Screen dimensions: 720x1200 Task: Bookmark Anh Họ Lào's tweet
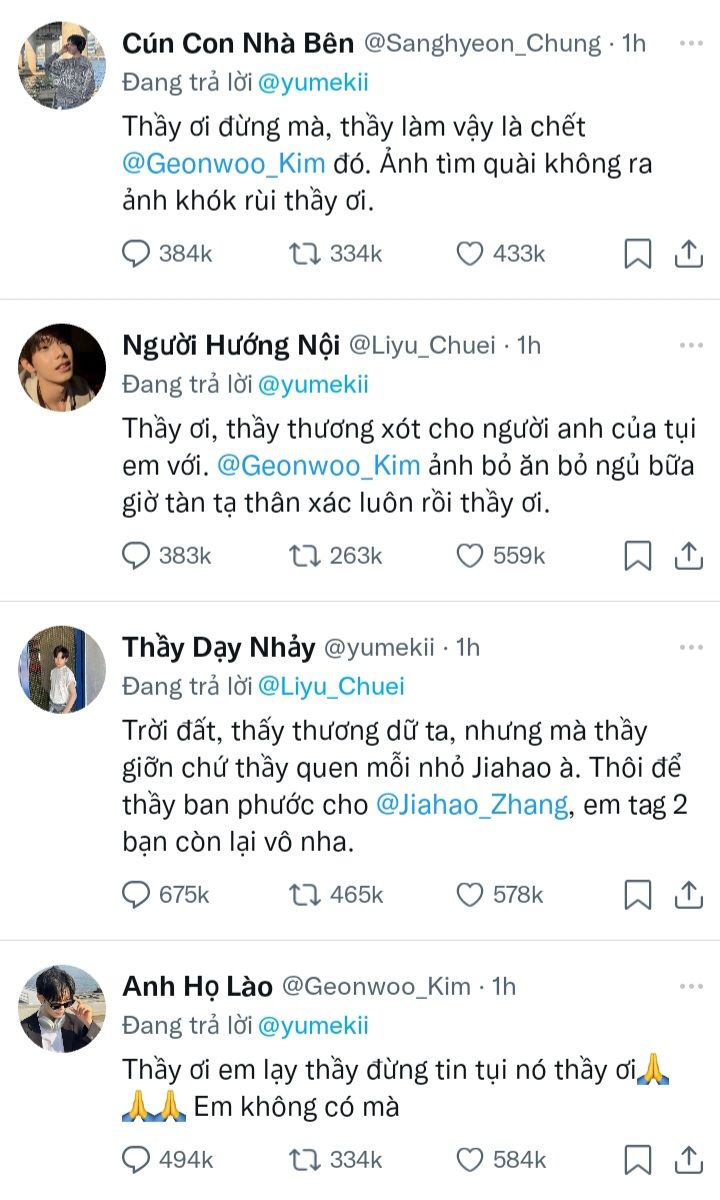coord(637,1160)
